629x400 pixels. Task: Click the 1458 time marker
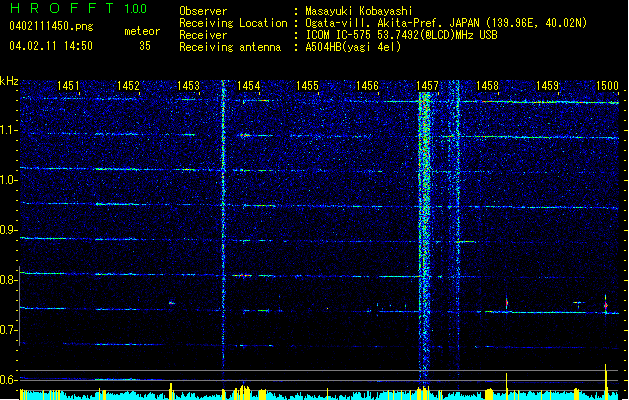pyautogui.click(x=487, y=85)
